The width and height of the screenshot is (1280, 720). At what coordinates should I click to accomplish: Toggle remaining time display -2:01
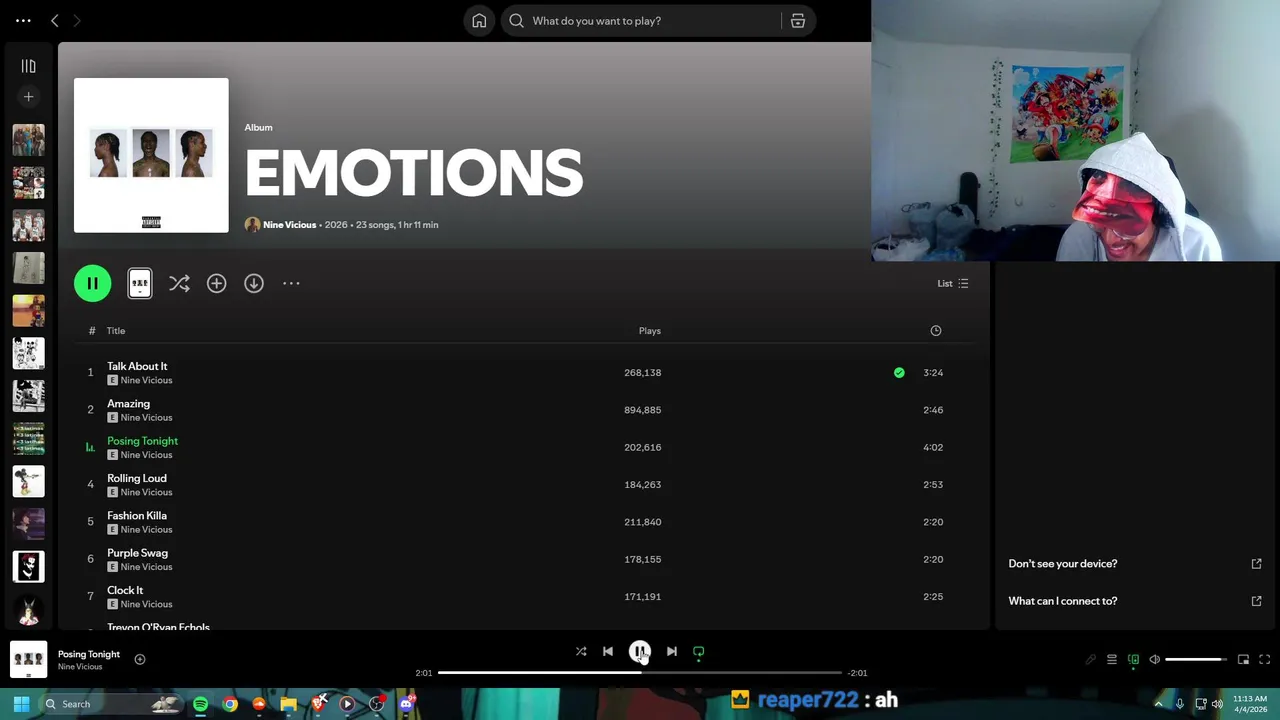pyautogui.click(x=857, y=673)
